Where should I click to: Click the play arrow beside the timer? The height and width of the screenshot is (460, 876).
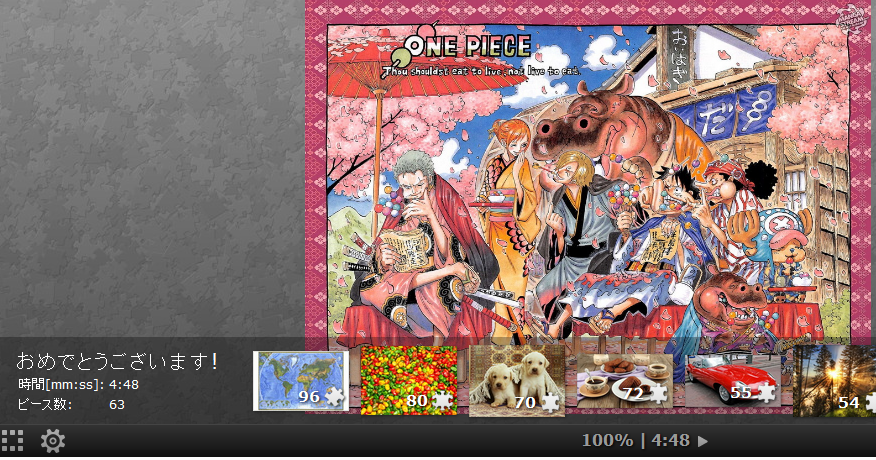point(703,441)
